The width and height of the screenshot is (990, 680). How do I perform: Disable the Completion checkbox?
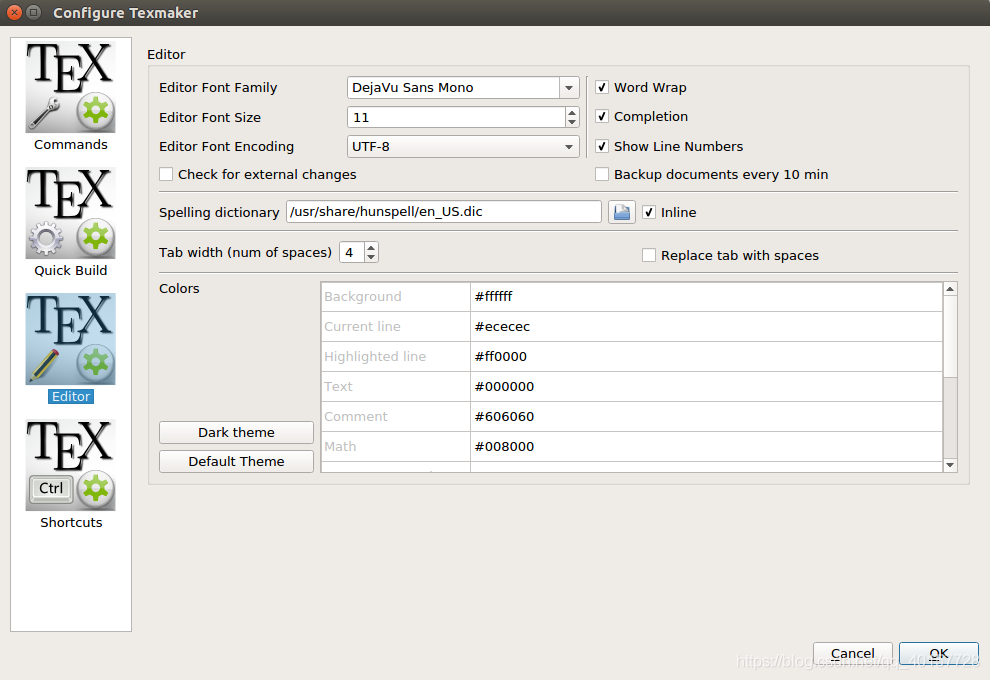(x=602, y=116)
